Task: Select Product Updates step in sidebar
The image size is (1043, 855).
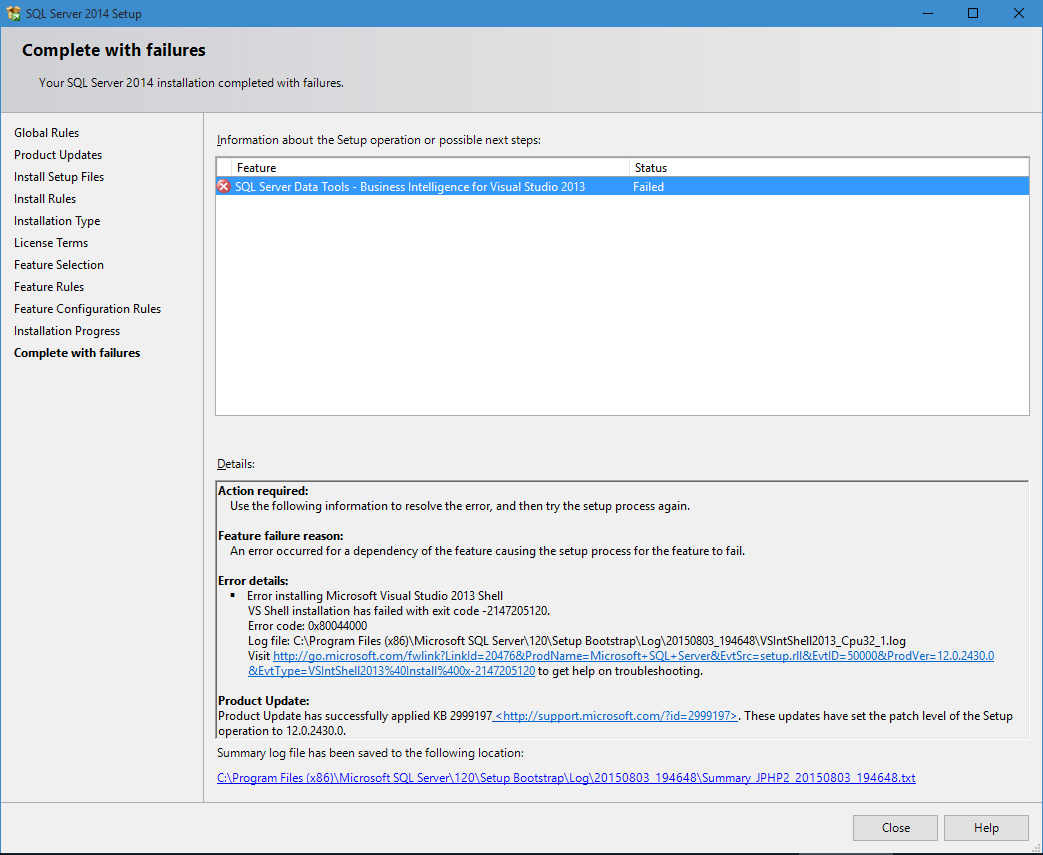Action: click(58, 155)
